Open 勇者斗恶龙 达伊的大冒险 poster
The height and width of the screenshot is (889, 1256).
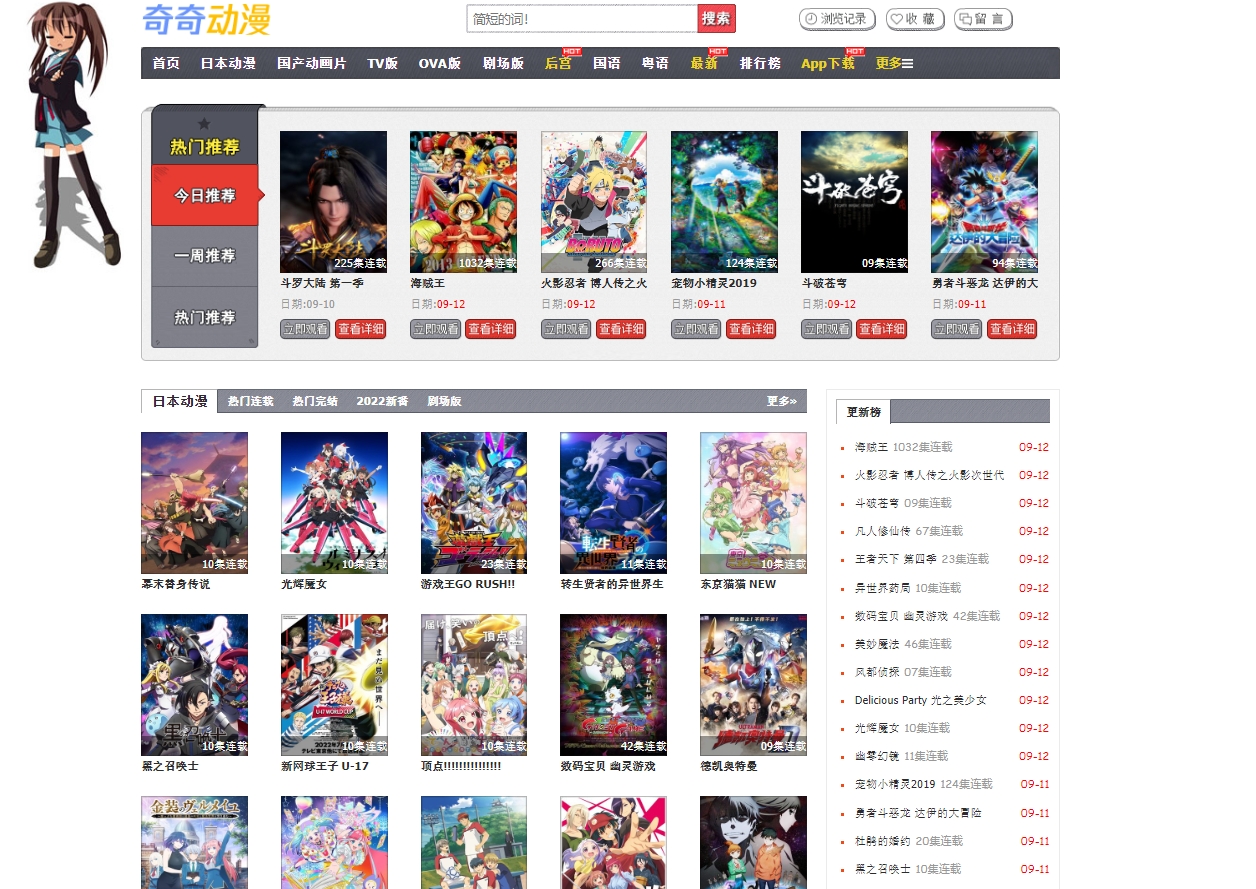(x=984, y=201)
